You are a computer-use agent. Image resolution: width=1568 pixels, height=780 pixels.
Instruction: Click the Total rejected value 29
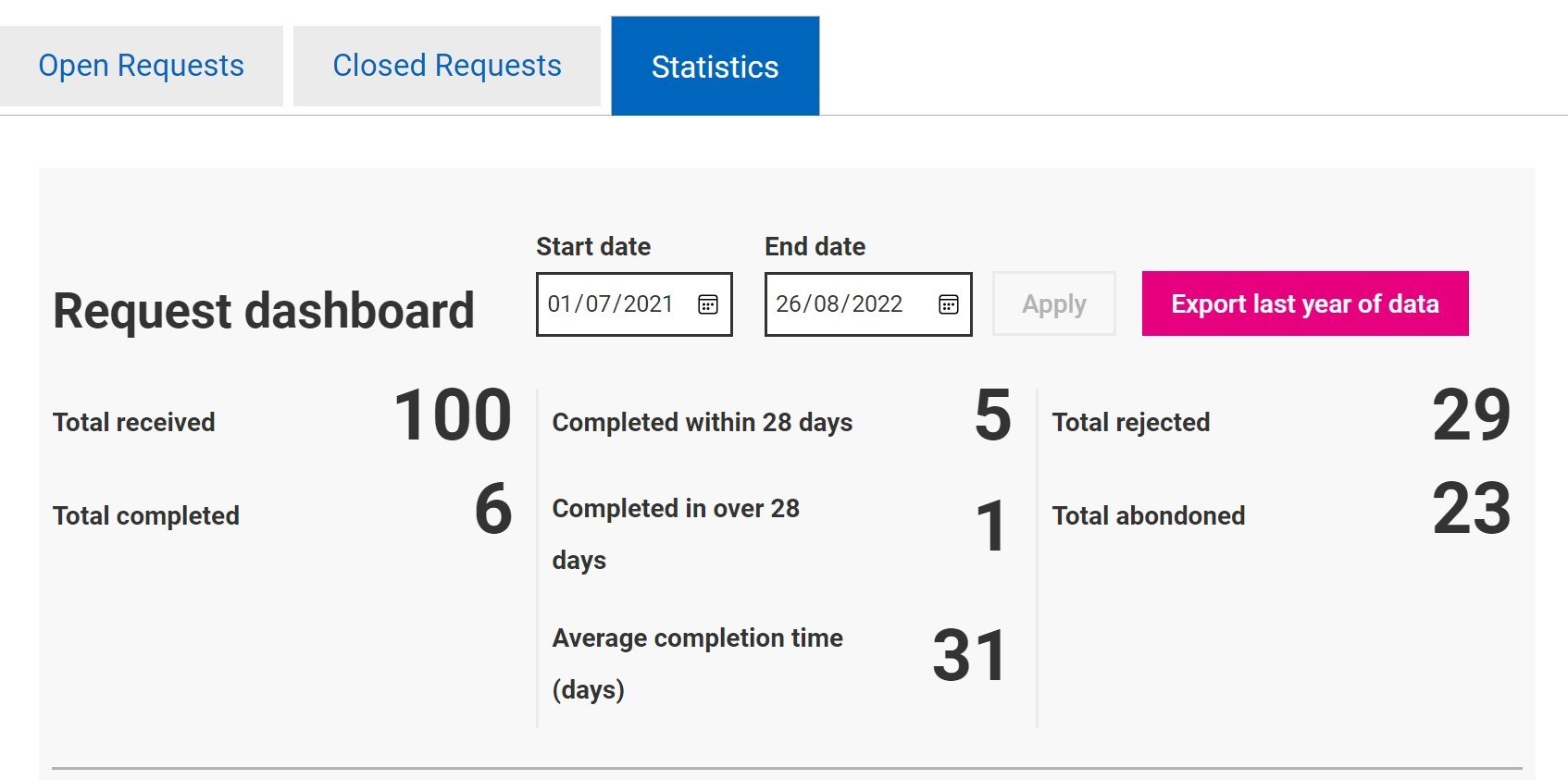pos(1472,416)
